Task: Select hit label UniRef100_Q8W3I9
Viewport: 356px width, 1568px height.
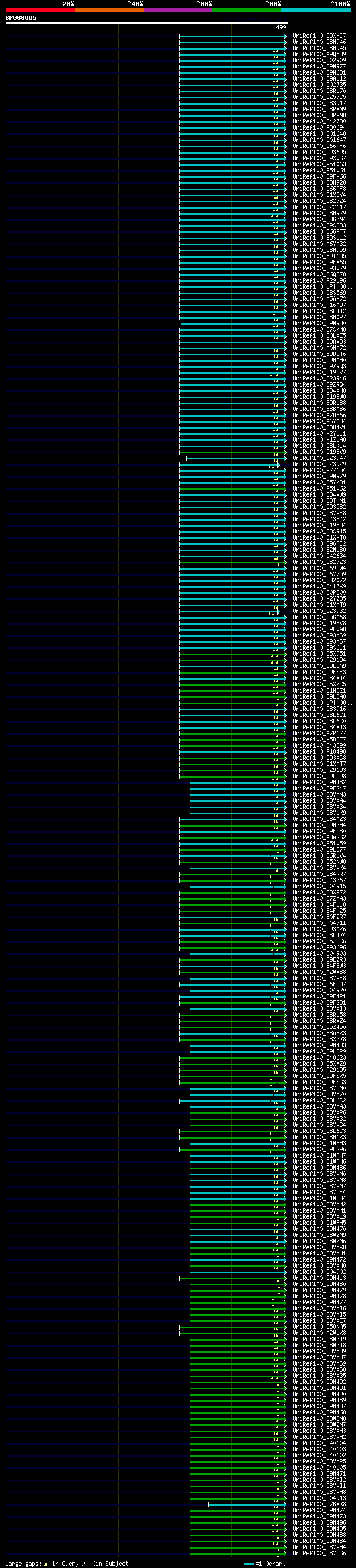Action: [319, 1339]
